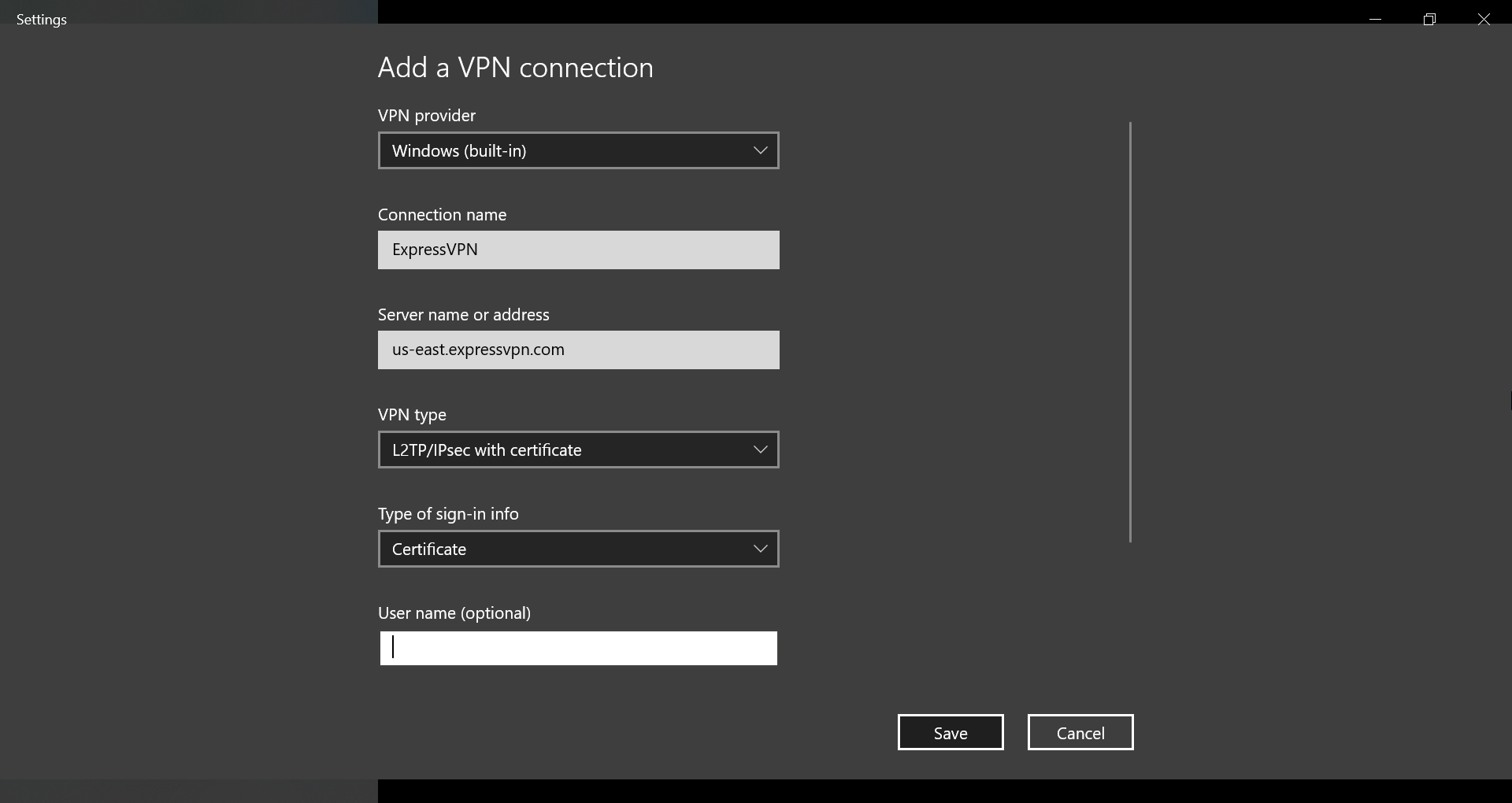The width and height of the screenshot is (1512, 803).
Task: Open the VPN provider dropdown
Action: (x=577, y=150)
